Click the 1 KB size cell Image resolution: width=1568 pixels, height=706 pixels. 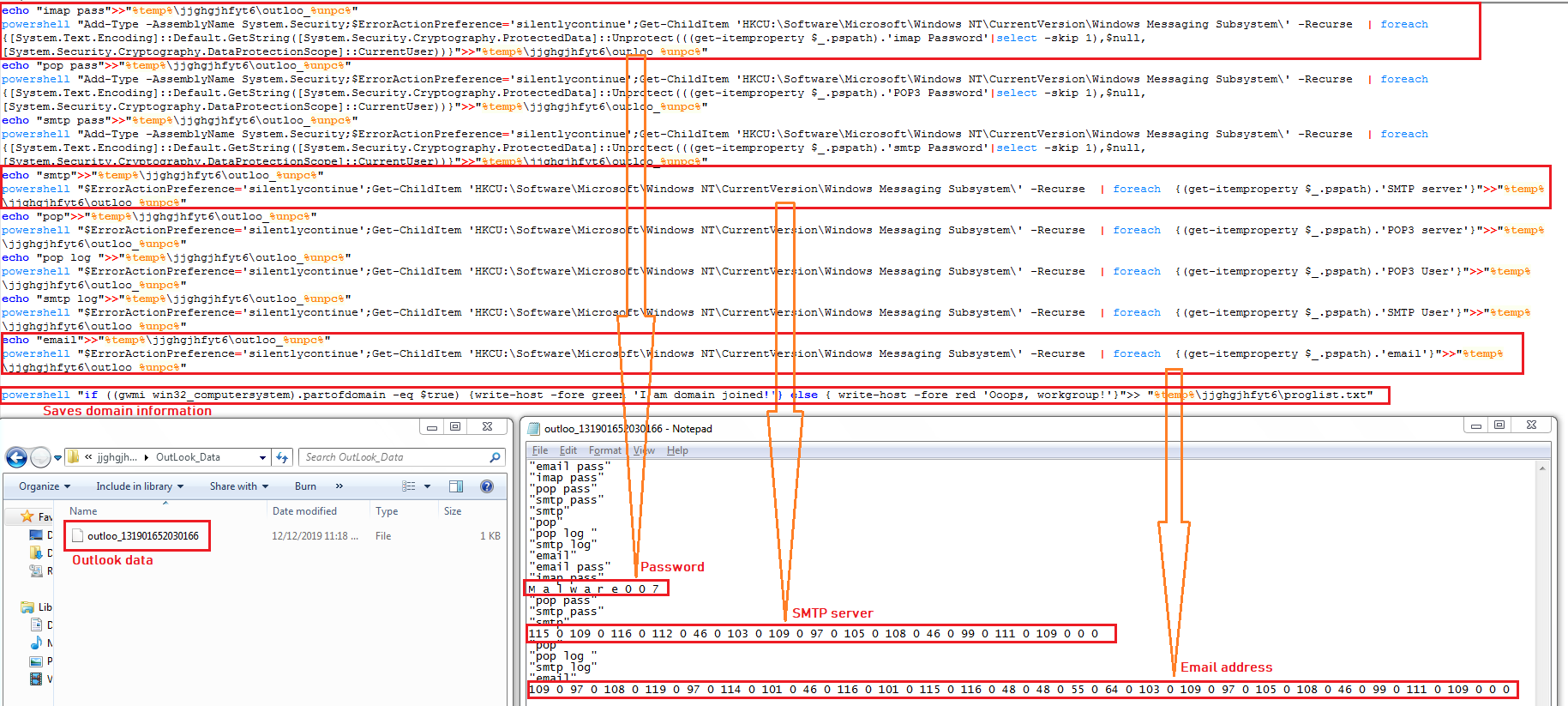click(x=490, y=536)
